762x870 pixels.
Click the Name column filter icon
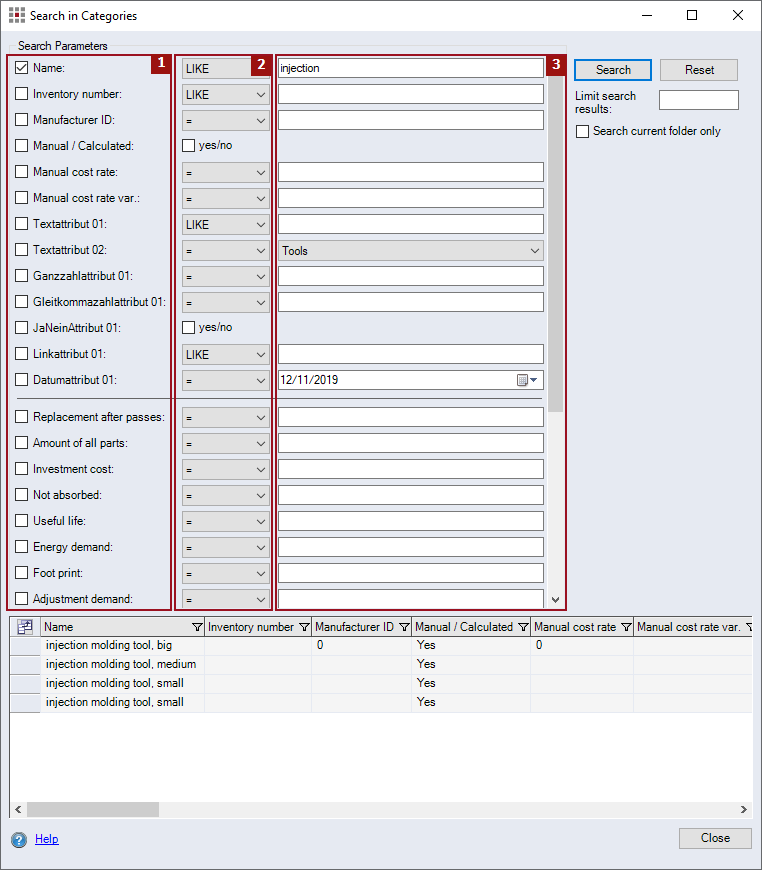pos(195,627)
